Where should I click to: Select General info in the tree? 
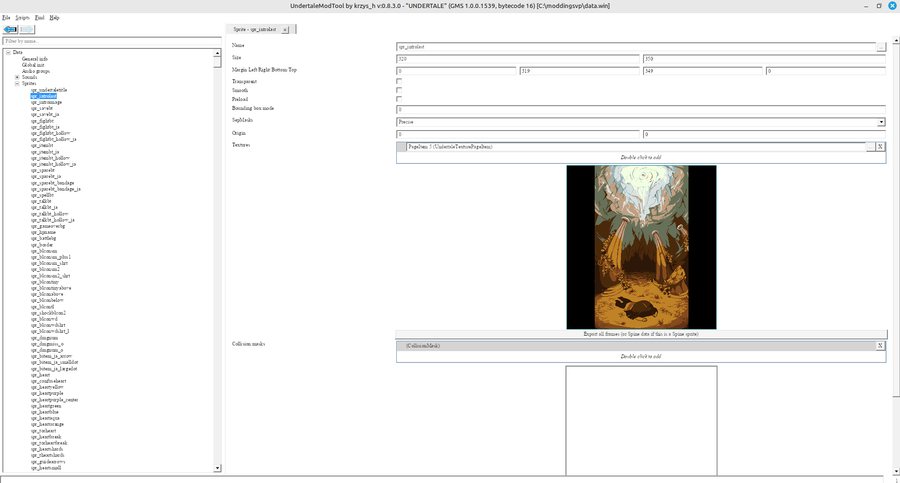click(x=35, y=59)
